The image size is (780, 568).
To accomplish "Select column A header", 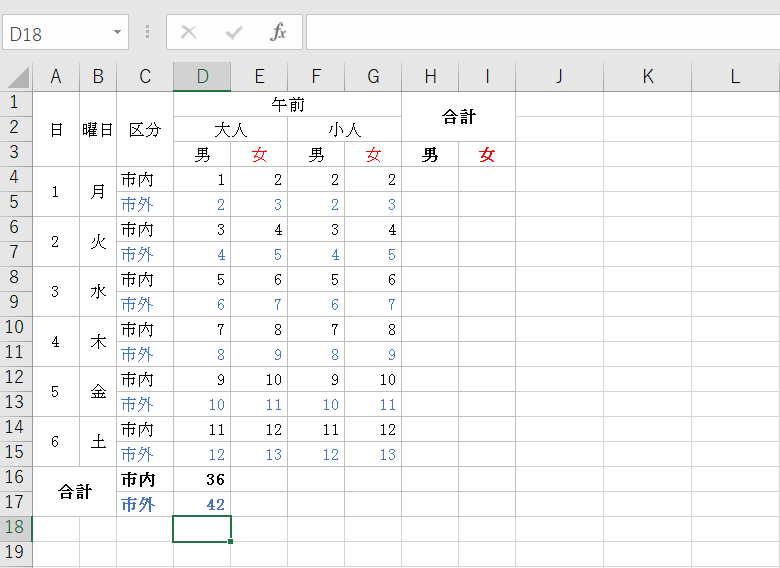I will coord(56,77).
